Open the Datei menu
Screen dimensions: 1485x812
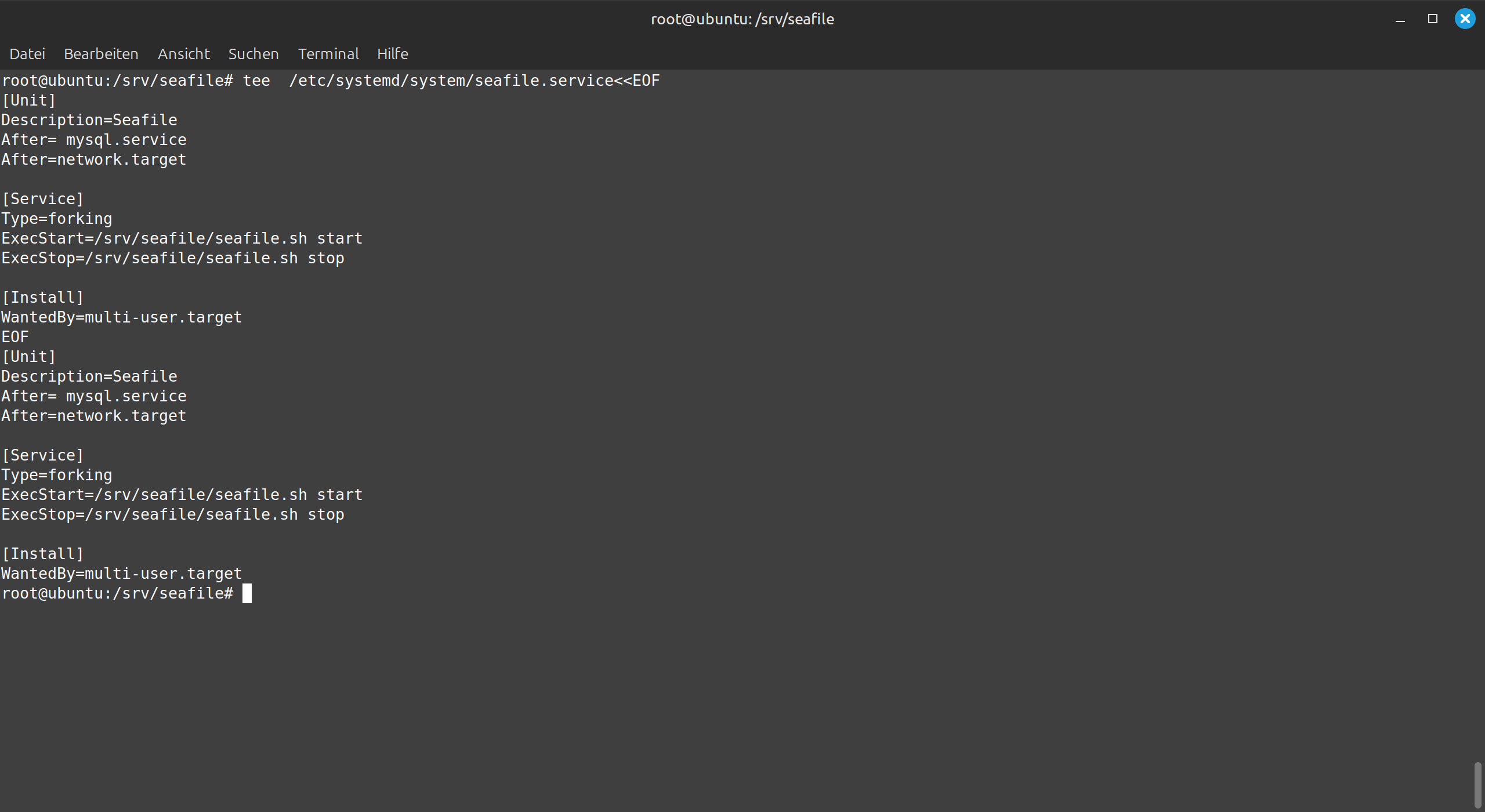(27, 54)
